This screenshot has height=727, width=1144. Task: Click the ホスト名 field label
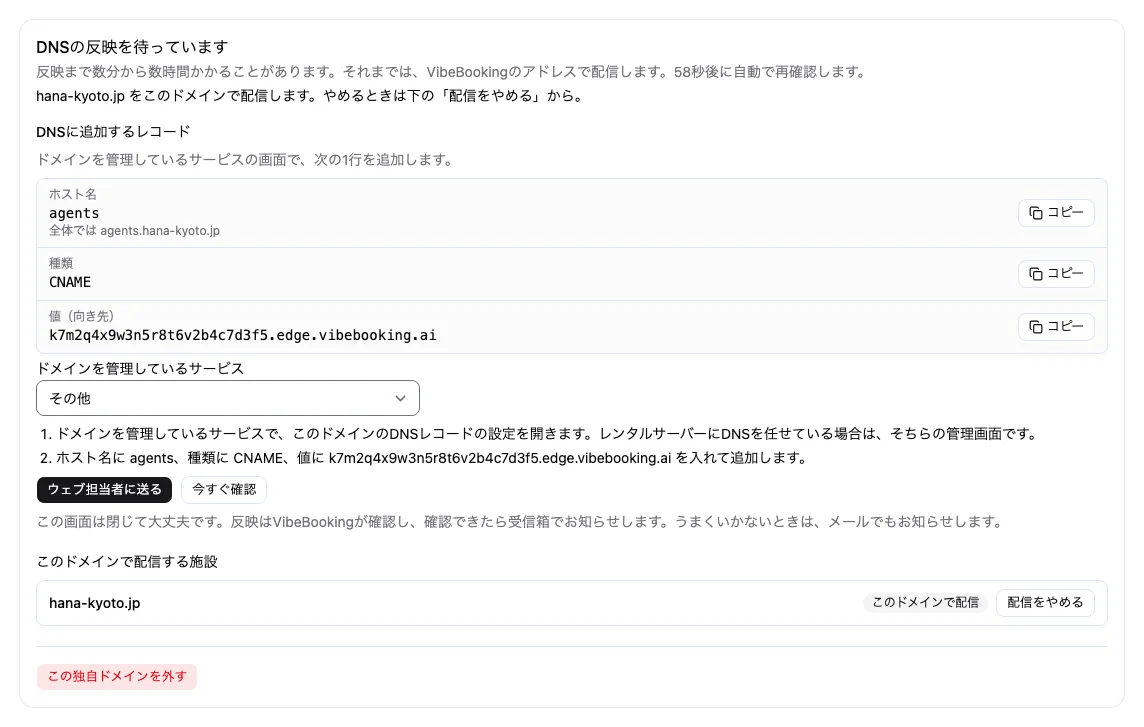(x=72, y=194)
